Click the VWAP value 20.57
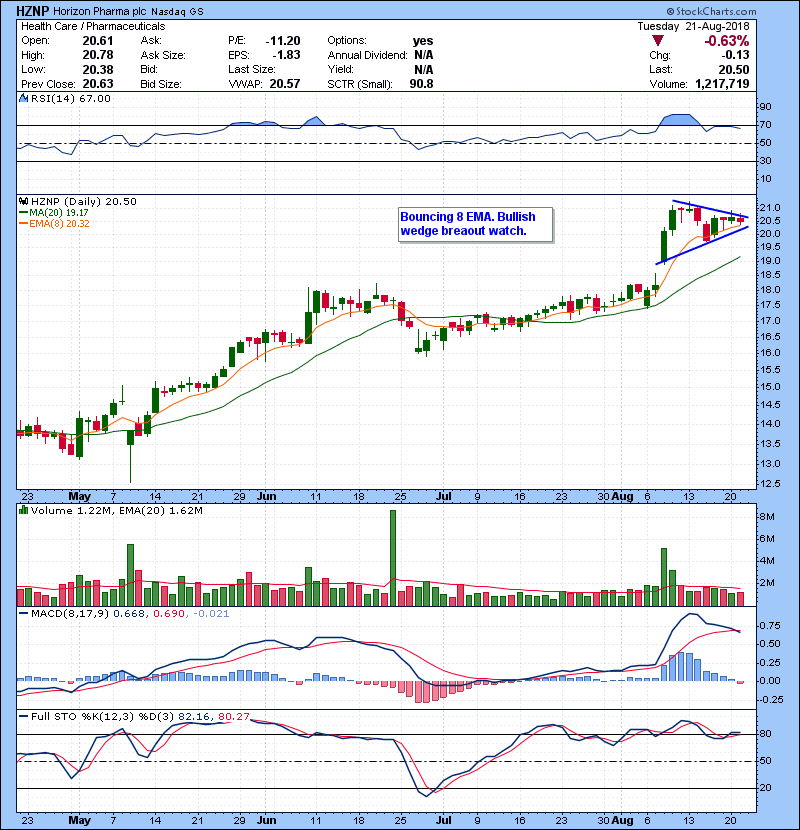800x830 pixels. point(285,84)
